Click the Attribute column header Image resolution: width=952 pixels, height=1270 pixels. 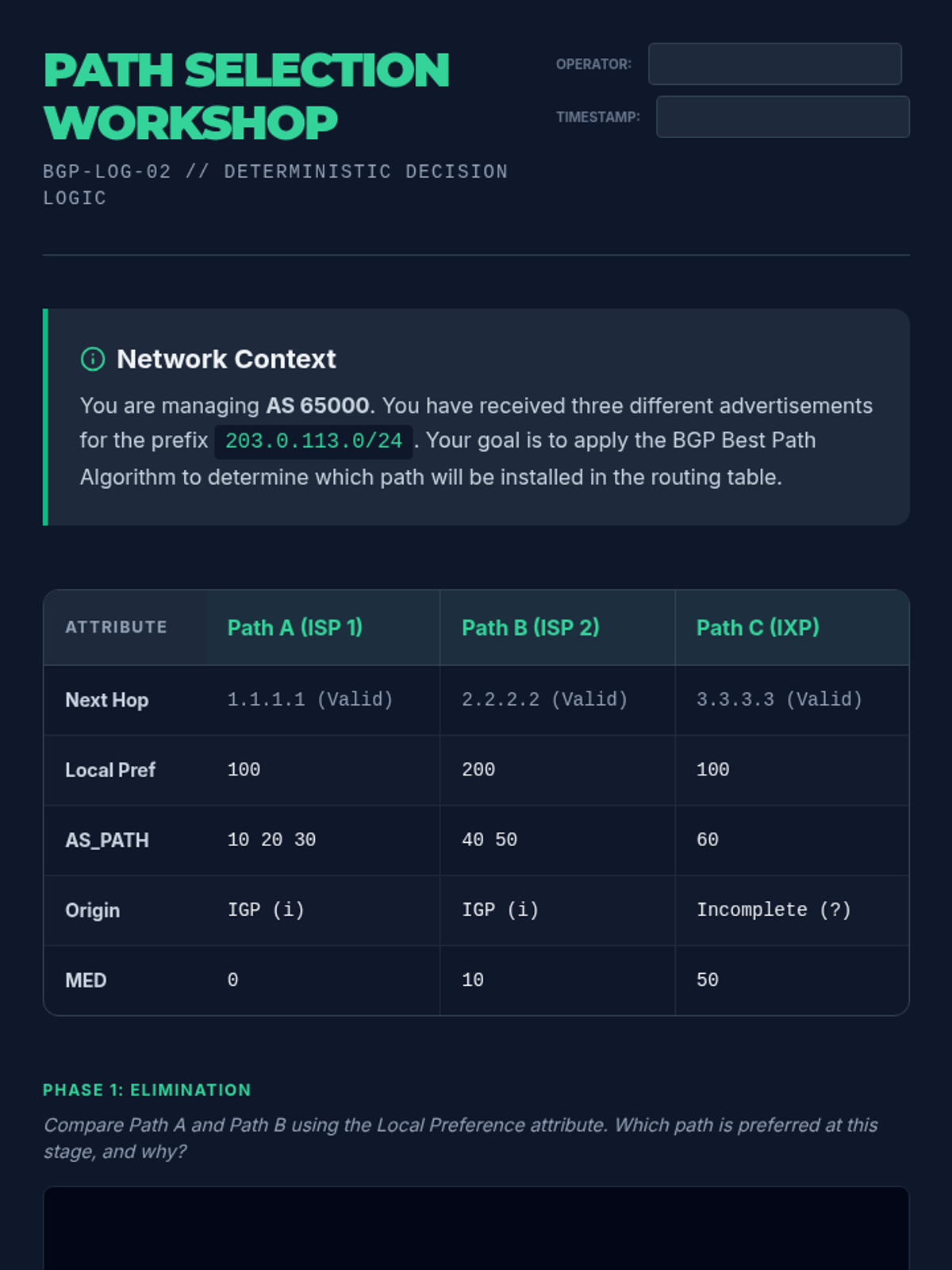[x=117, y=627]
